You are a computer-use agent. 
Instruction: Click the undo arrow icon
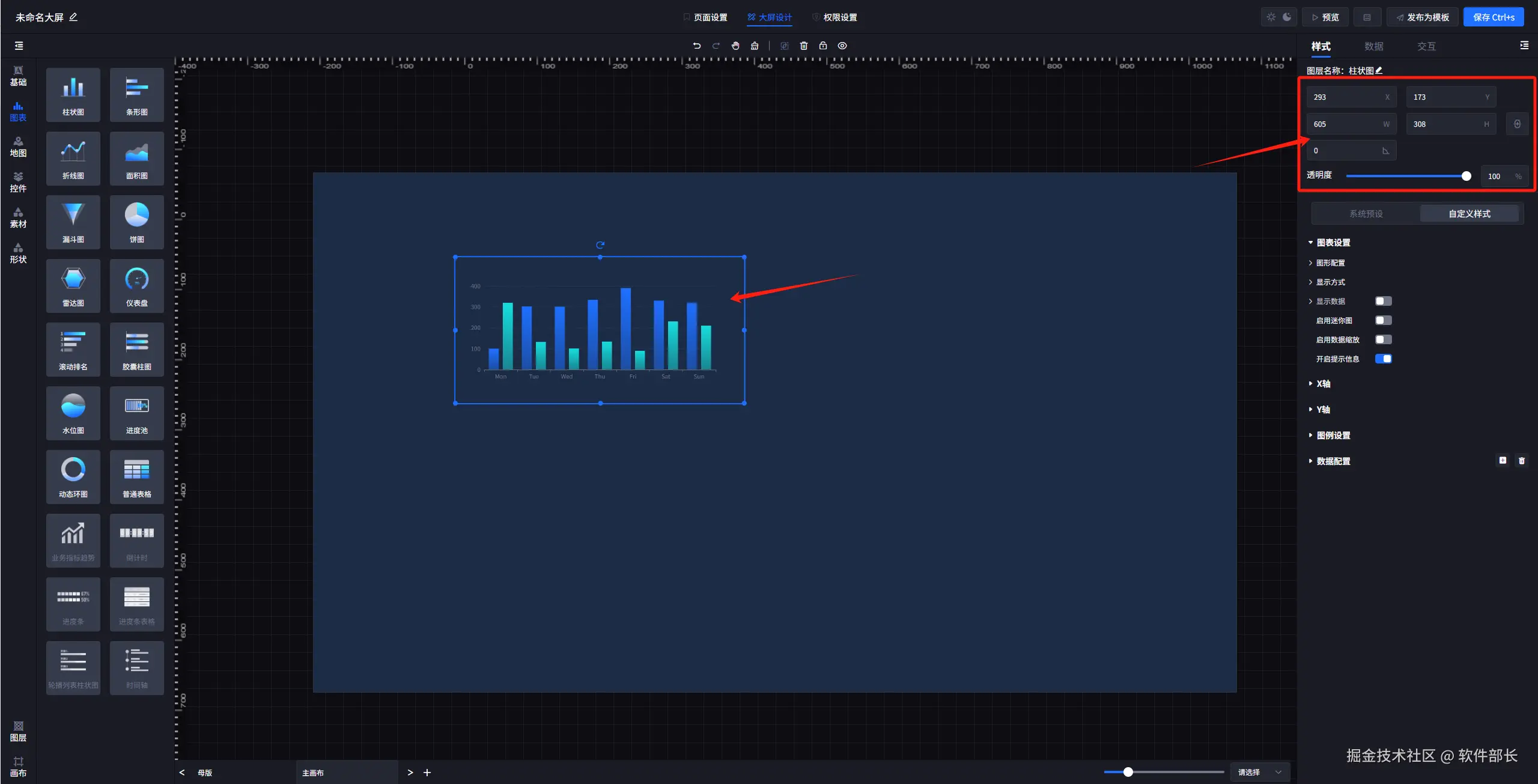[697, 46]
